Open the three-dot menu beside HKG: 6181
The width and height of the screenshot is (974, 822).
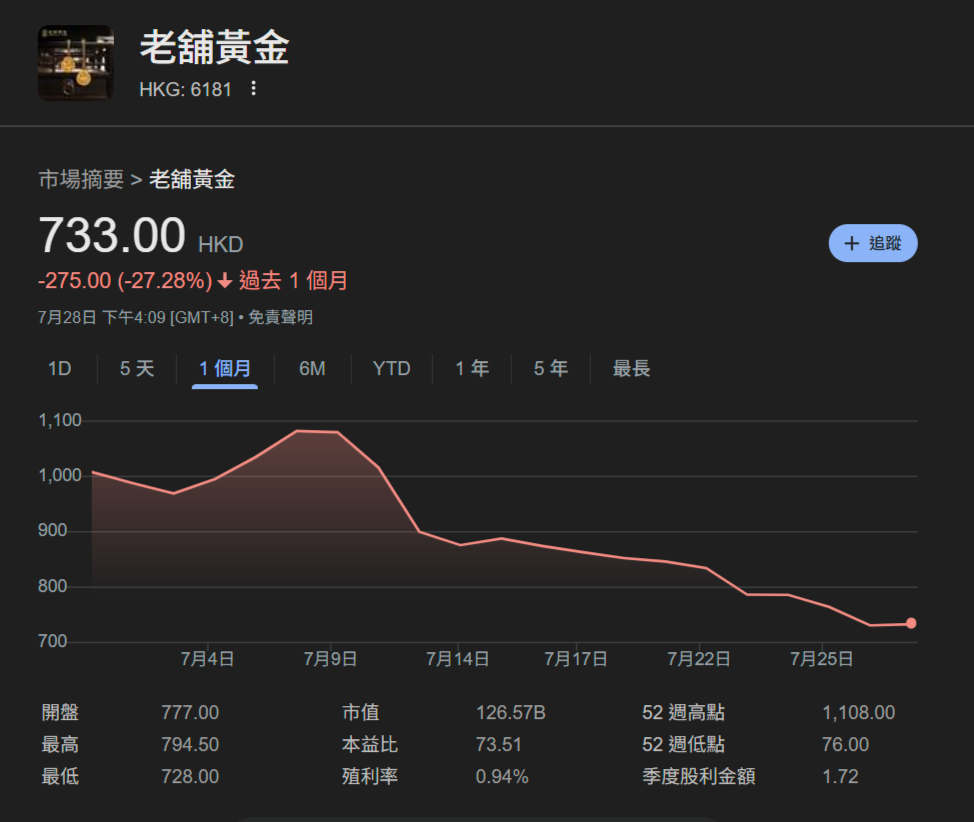253,89
